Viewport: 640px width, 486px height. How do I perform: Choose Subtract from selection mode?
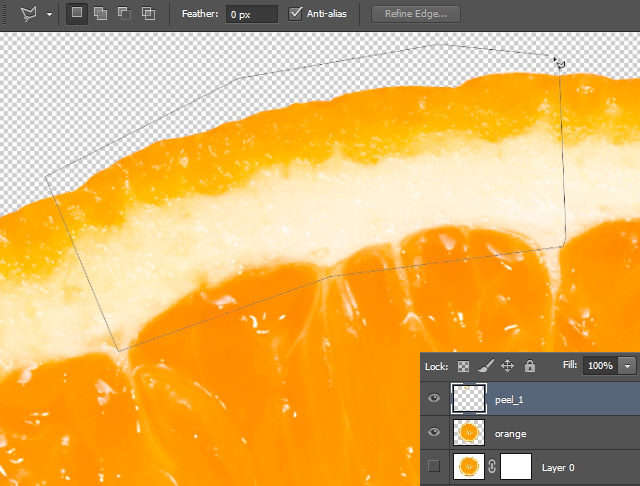(x=124, y=13)
